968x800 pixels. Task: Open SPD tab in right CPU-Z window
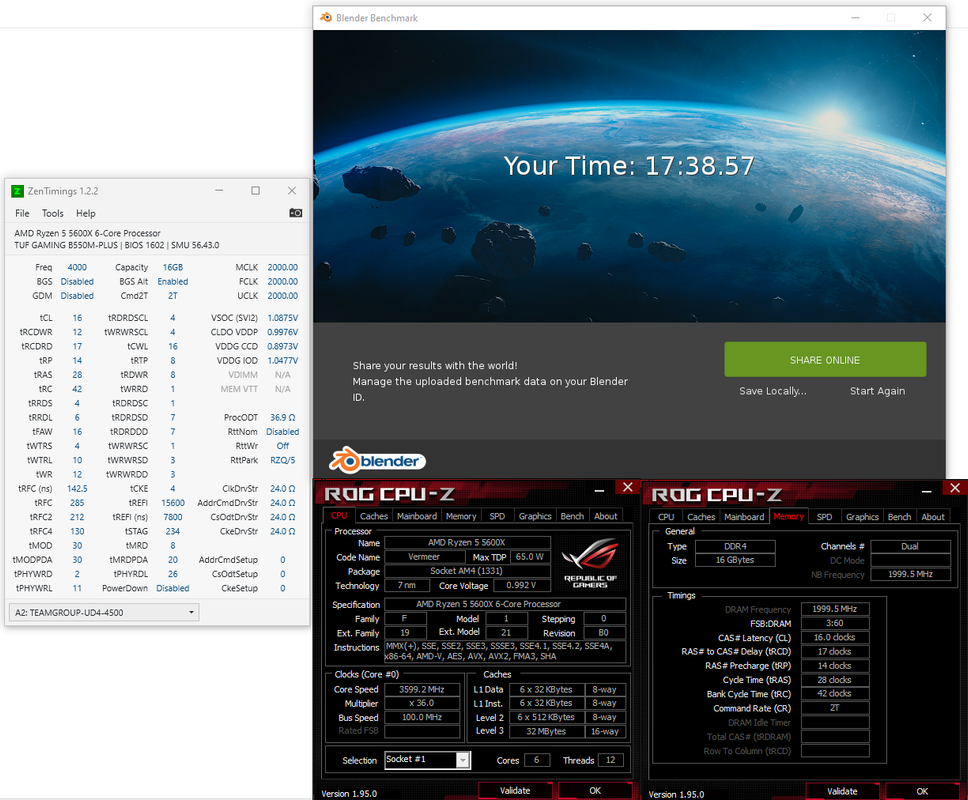[824, 517]
